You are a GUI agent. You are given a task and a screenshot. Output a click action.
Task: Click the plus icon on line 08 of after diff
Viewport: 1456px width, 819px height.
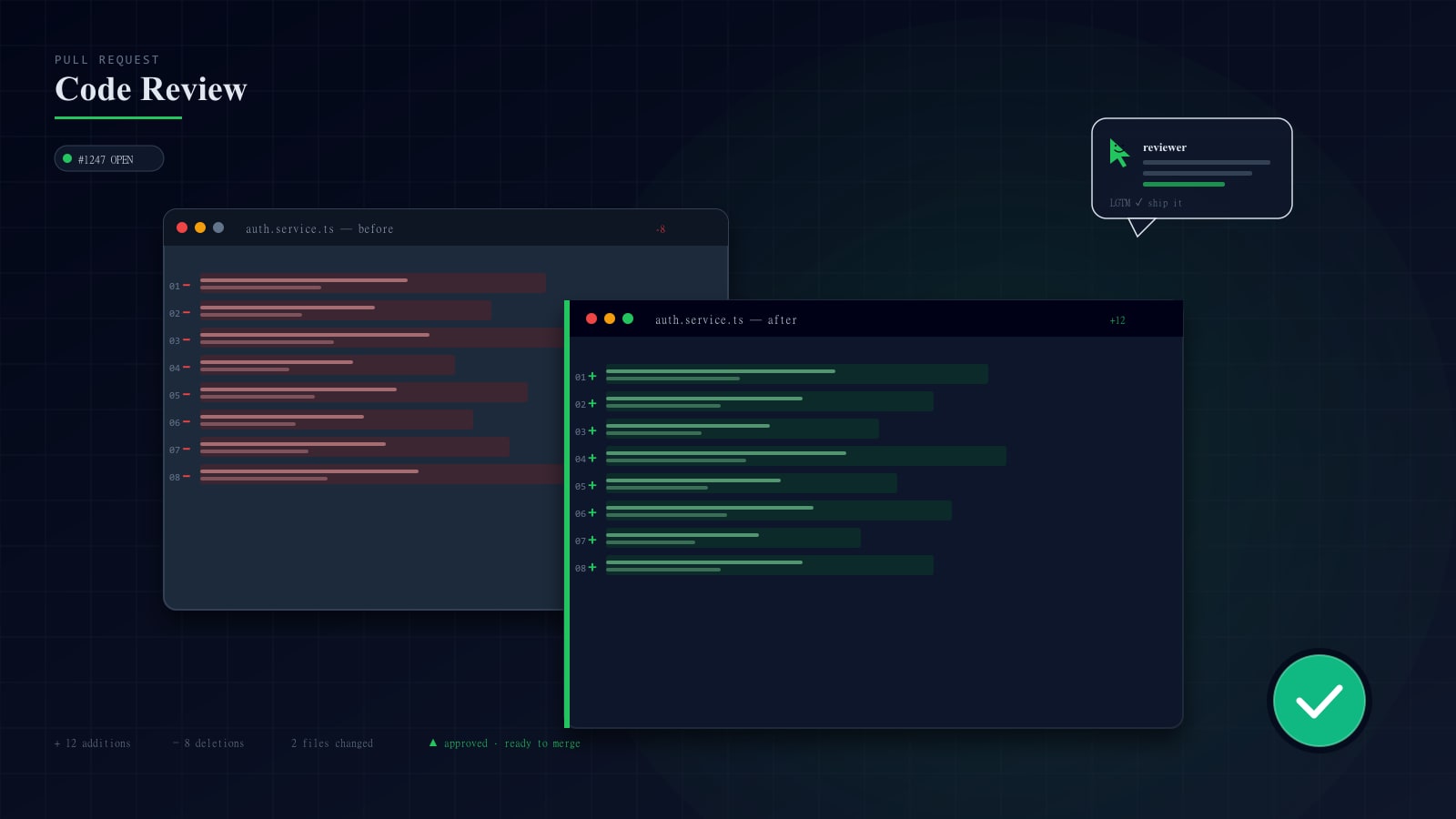[592, 567]
